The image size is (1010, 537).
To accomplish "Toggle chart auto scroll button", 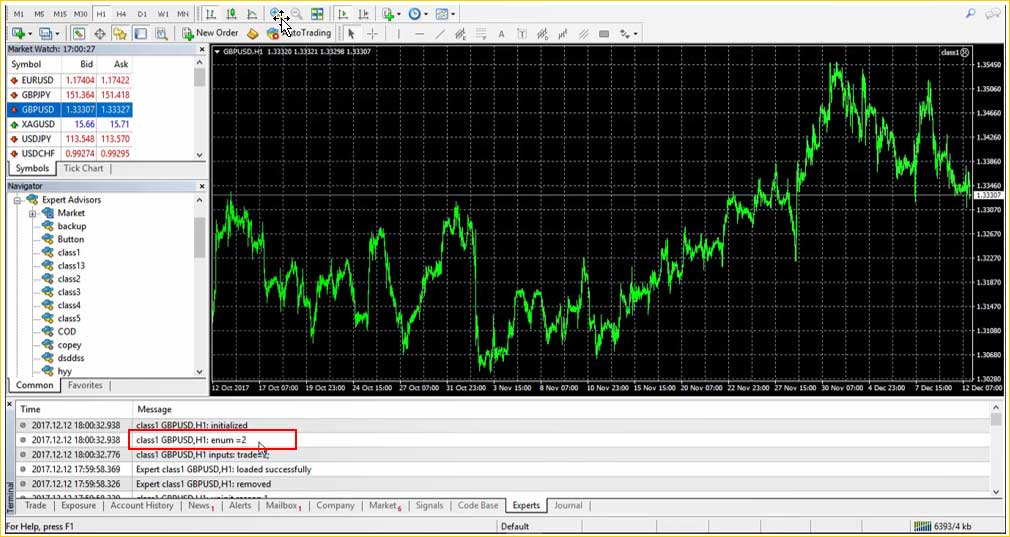I will click(344, 14).
